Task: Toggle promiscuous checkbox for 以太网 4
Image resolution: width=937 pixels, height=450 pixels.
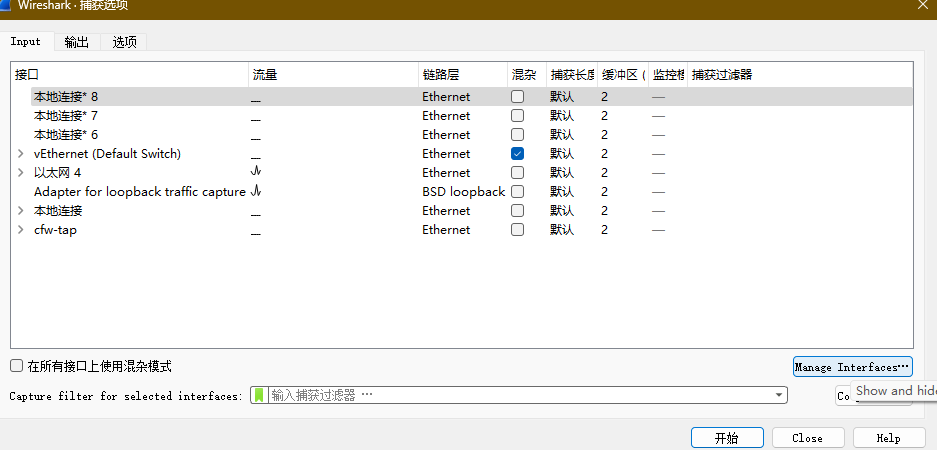Action: tap(518, 173)
